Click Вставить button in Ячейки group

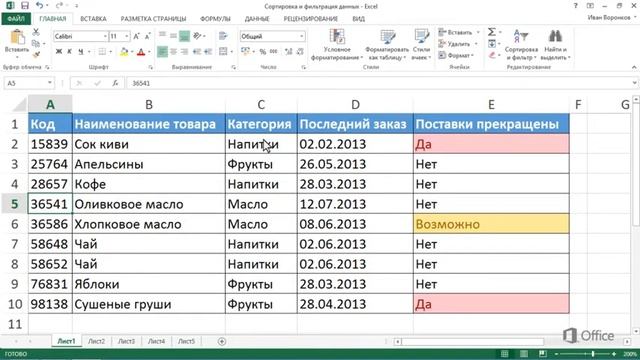pyautogui.click(x=459, y=32)
